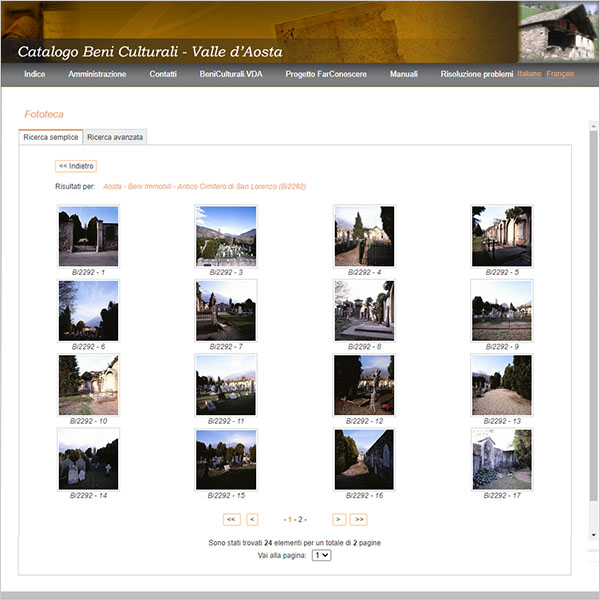The height and width of the screenshot is (600, 600).
Task: Open thumbnail photo BI2292 - 1
Action: coord(88,236)
